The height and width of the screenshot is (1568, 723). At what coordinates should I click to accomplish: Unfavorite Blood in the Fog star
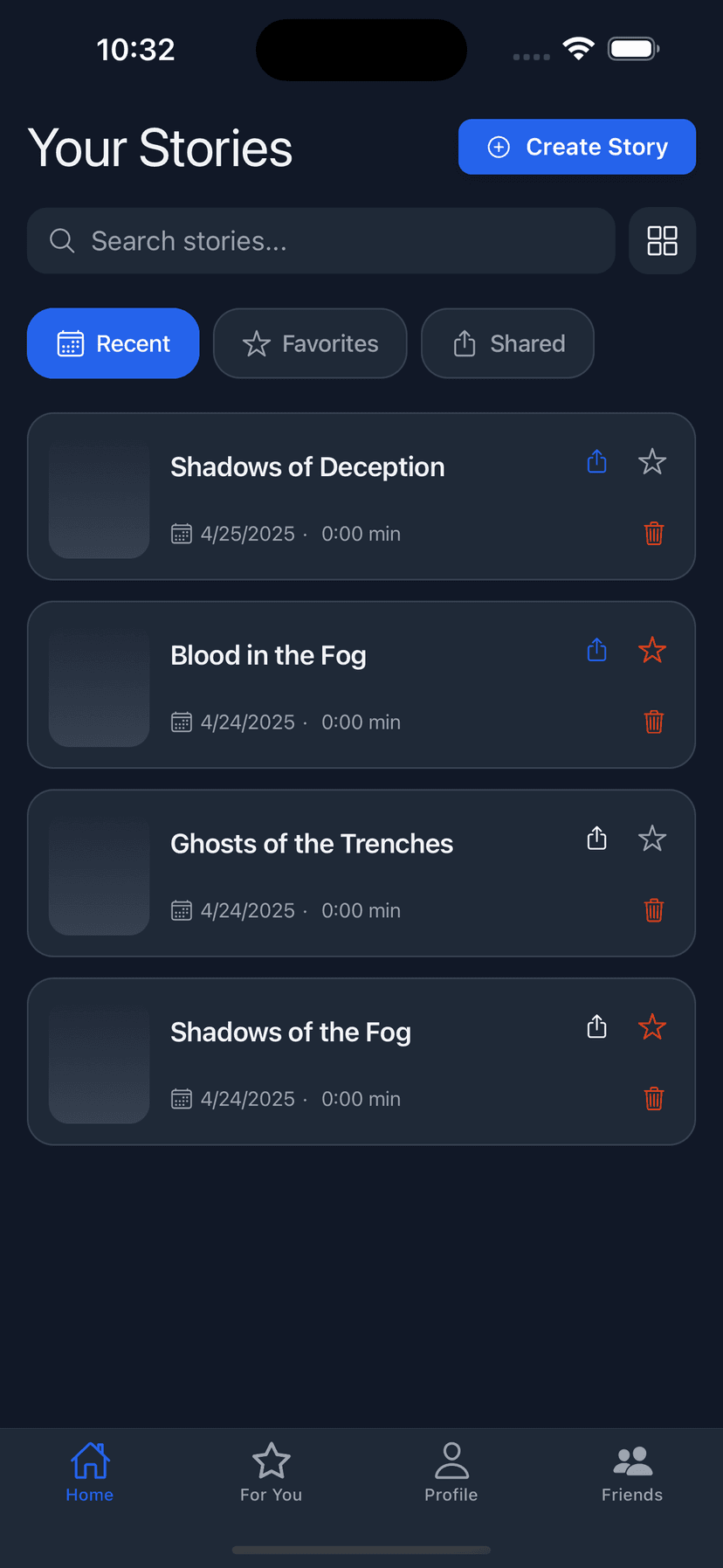point(652,650)
